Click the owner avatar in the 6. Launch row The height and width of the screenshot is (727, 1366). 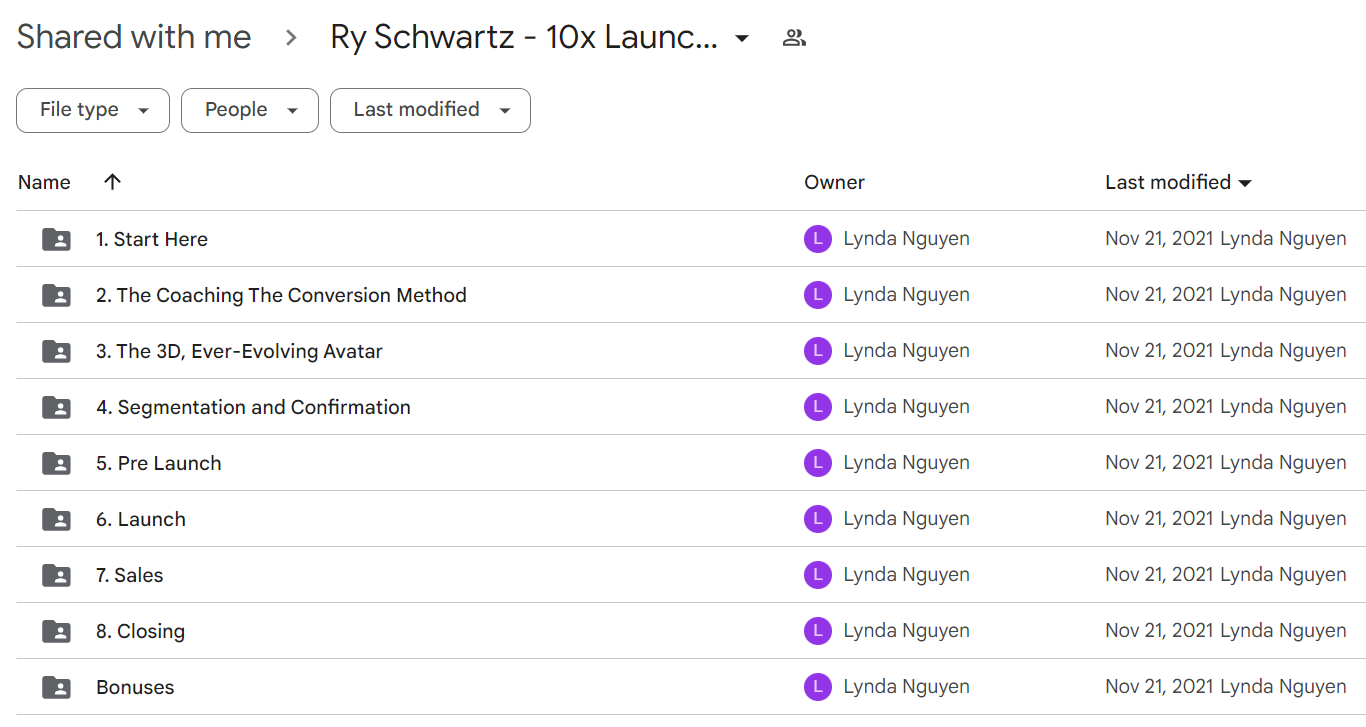pyautogui.click(x=818, y=519)
